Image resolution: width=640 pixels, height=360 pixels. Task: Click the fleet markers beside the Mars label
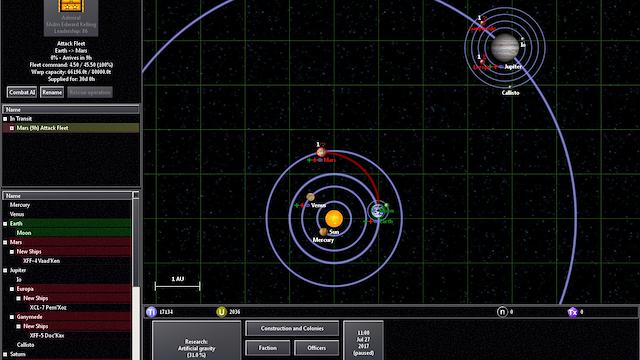click(x=315, y=160)
